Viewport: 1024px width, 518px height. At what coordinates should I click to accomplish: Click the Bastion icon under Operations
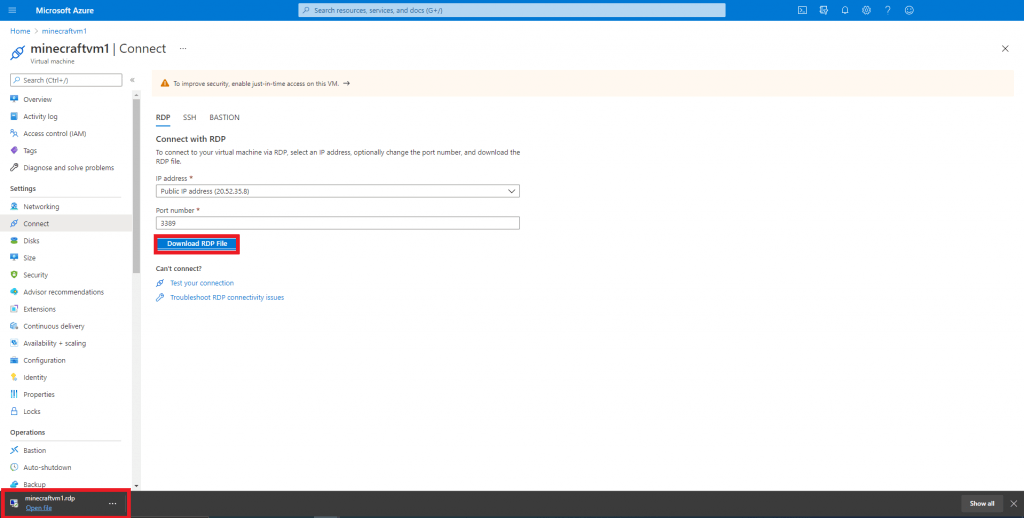pos(14,451)
